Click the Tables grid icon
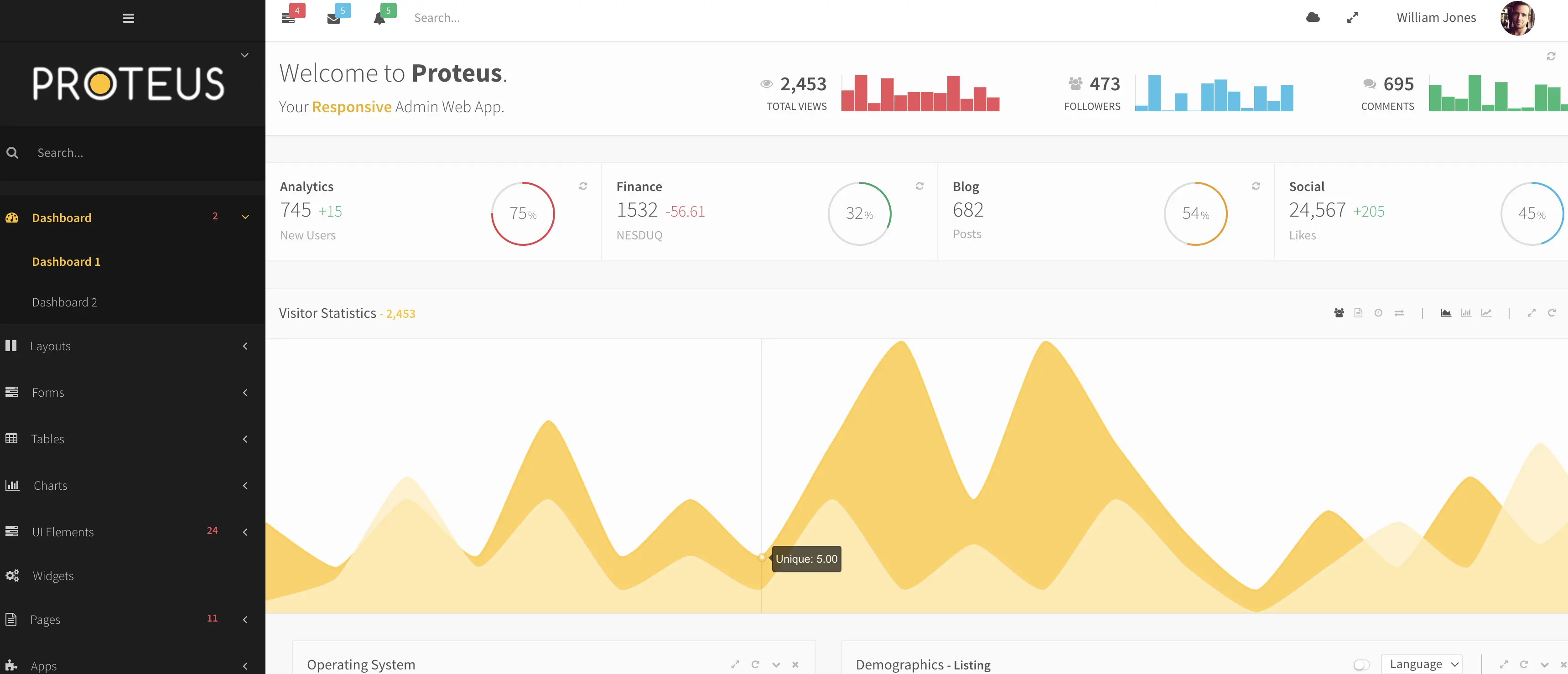Viewport: 1568px width, 674px height. [11, 438]
